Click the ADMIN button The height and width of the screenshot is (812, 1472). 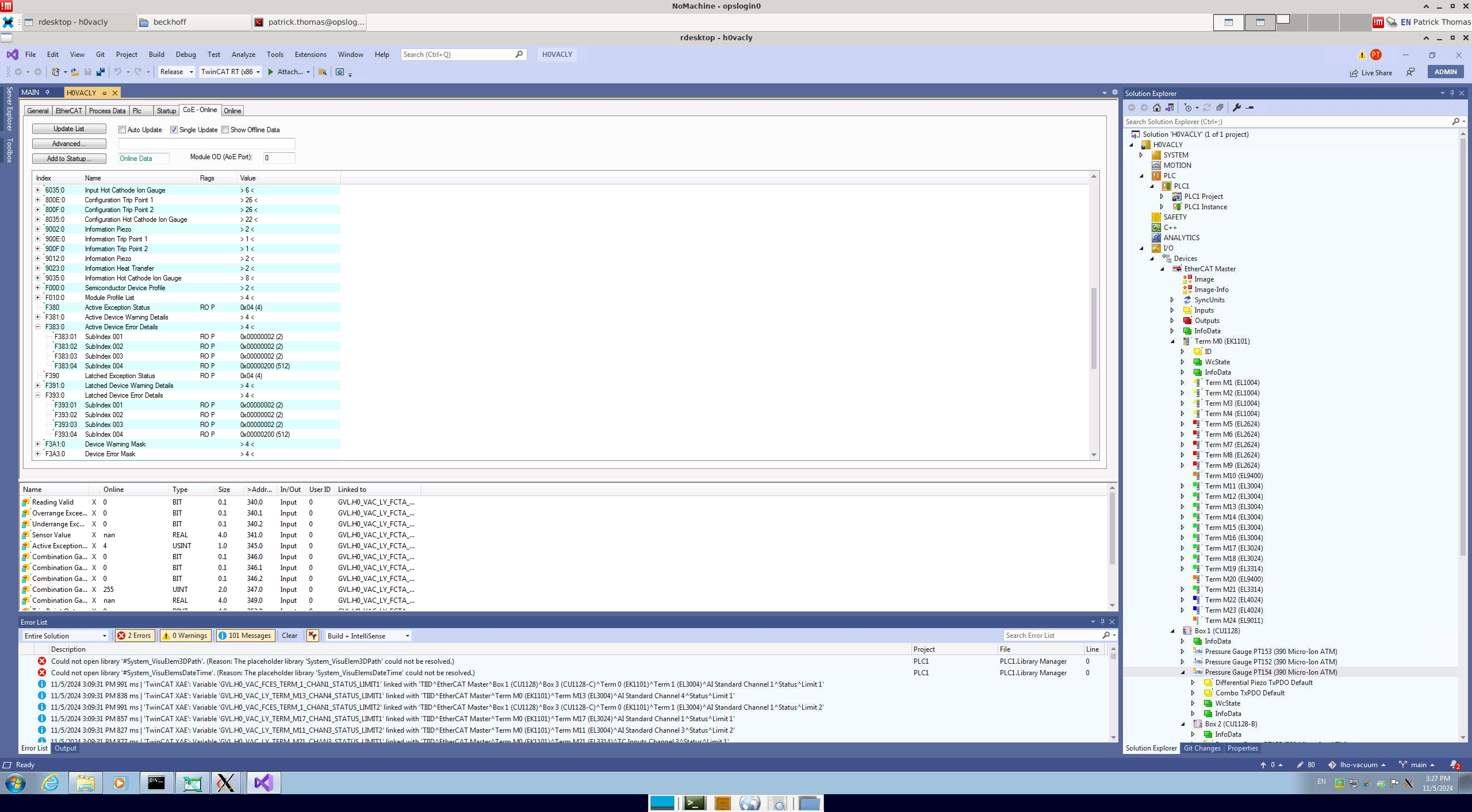point(1446,72)
